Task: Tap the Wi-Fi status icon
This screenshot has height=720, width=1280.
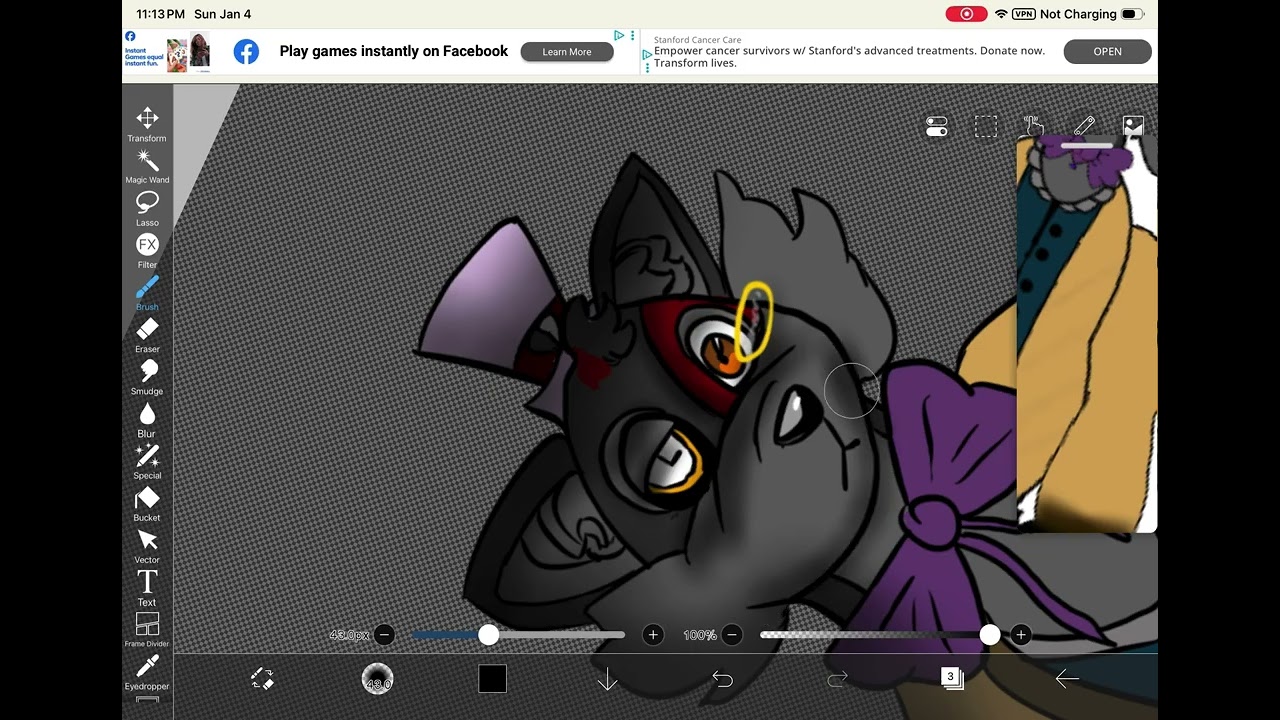Action: point(1001,14)
